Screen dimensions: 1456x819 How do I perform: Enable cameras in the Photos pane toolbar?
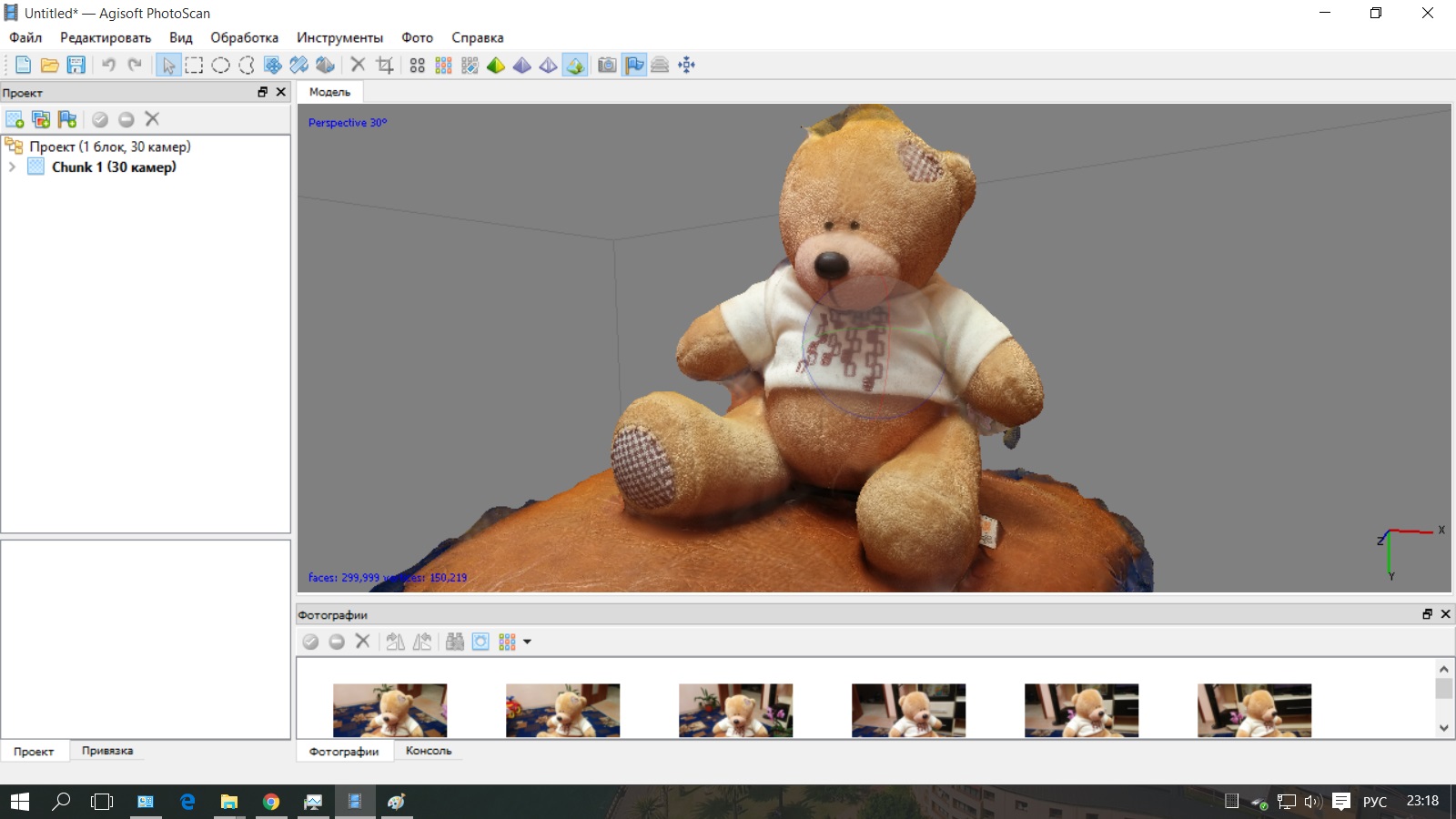(x=310, y=642)
